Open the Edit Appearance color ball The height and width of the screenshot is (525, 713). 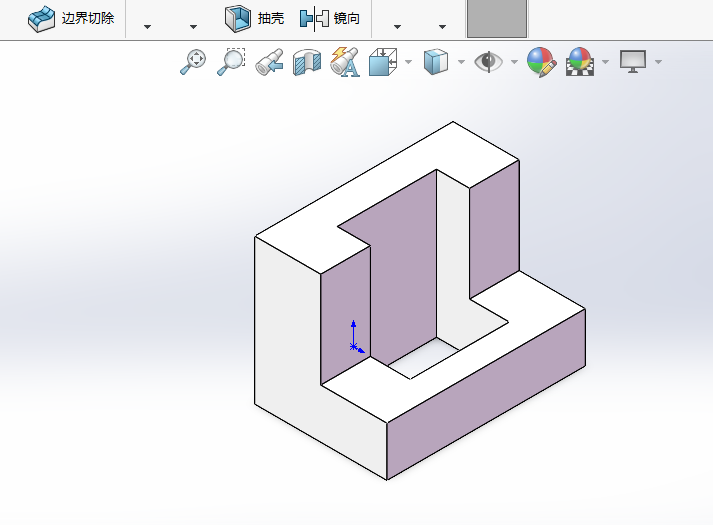[541, 62]
